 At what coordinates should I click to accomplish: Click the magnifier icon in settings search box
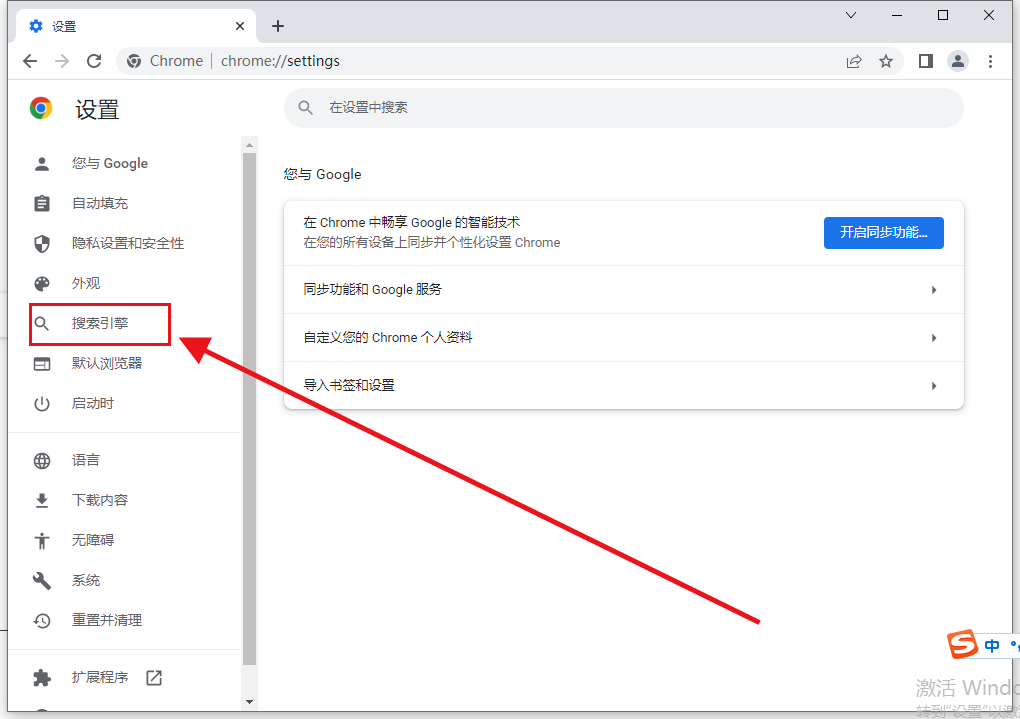click(306, 108)
